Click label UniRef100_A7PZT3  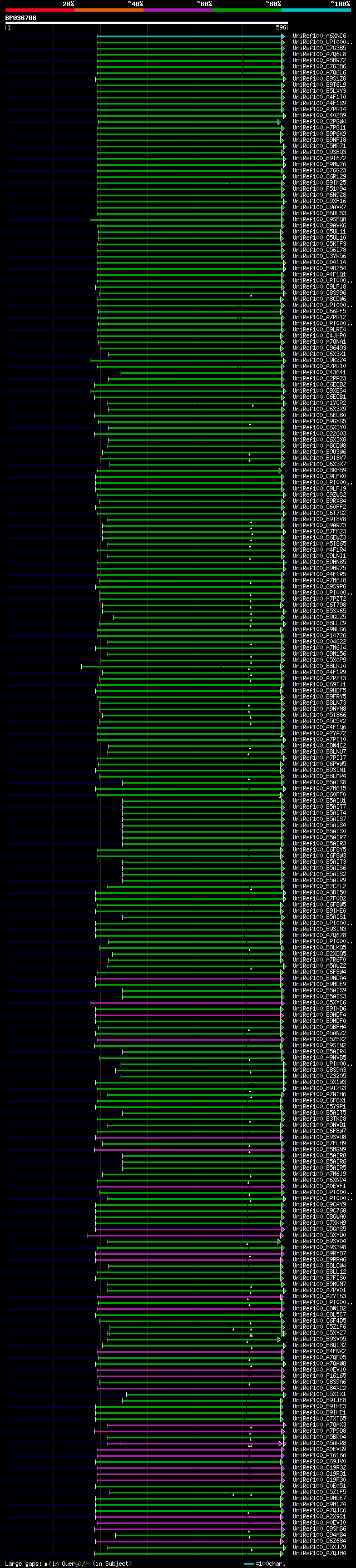[x=319, y=679]
